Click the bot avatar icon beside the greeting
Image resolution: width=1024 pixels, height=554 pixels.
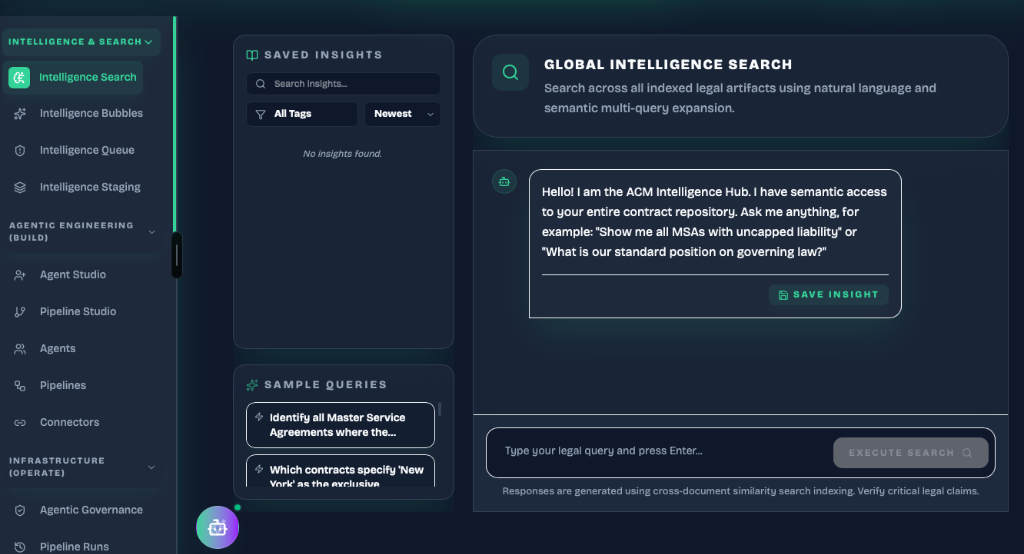[504, 182]
